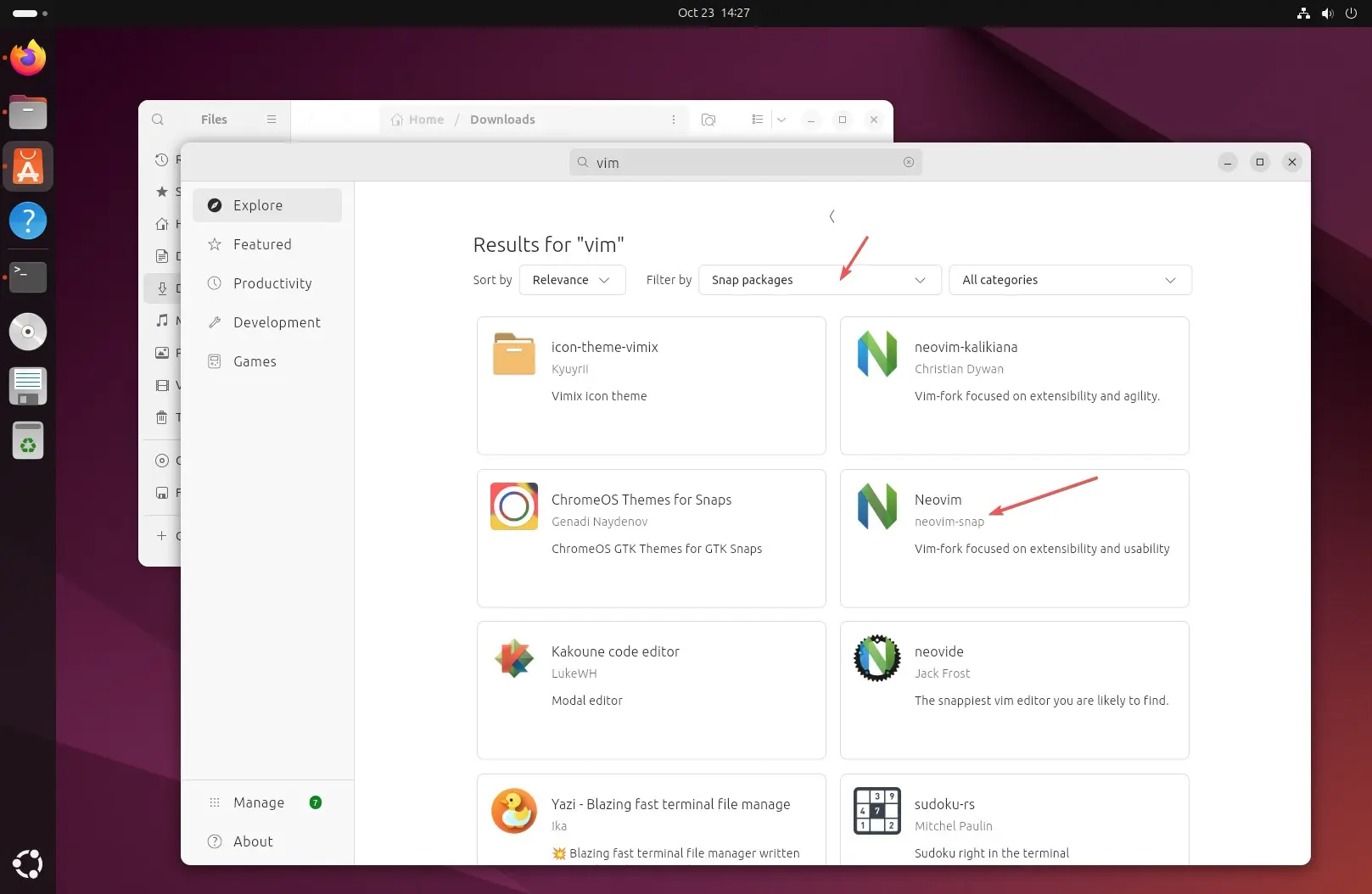Open the kebab menu in Files path bar
The image size is (1372, 894).
(674, 120)
